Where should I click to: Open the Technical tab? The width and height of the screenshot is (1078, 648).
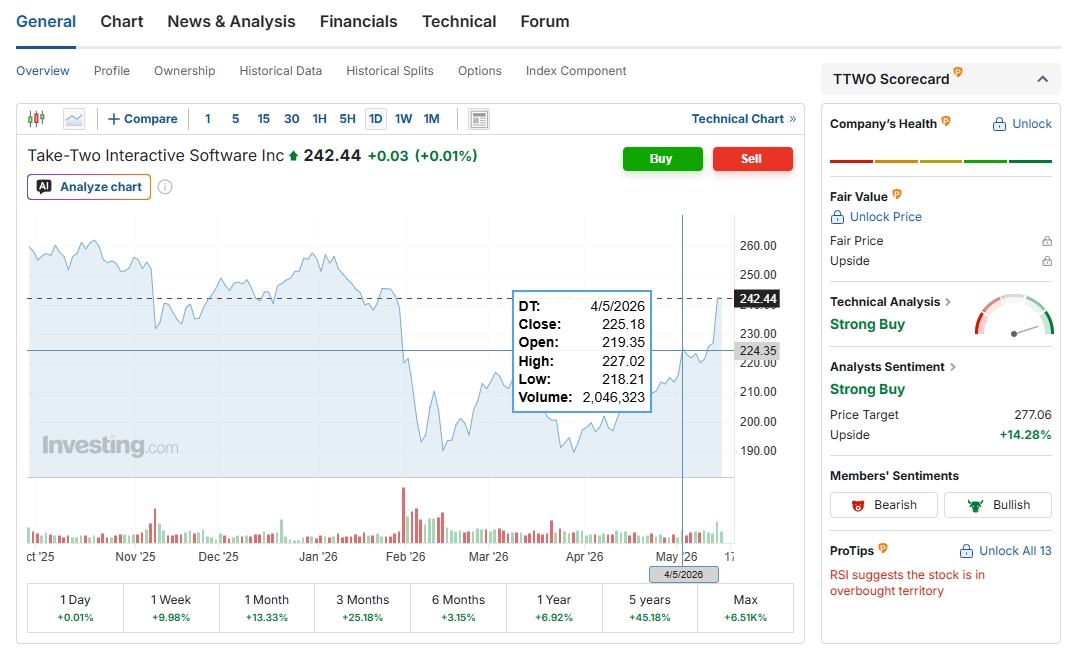[459, 22]
